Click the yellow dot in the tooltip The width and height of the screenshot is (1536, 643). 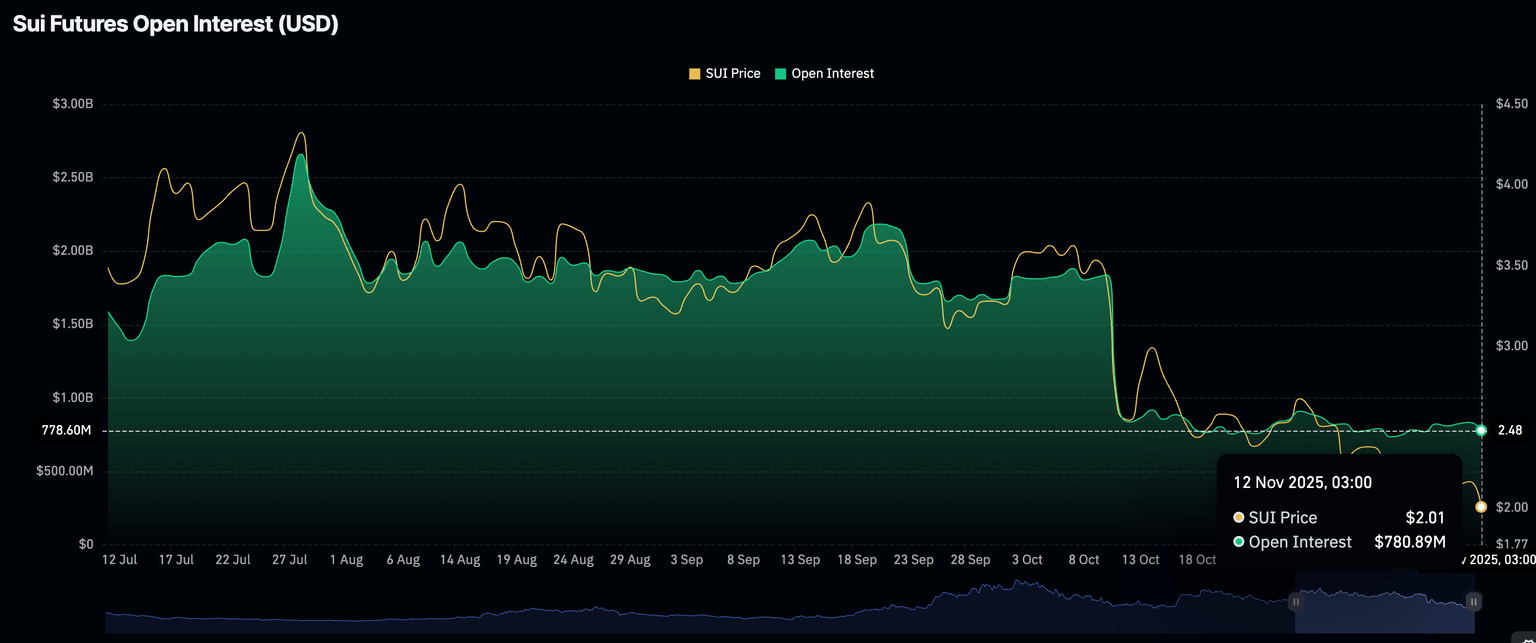click(x=1239, y=518)
